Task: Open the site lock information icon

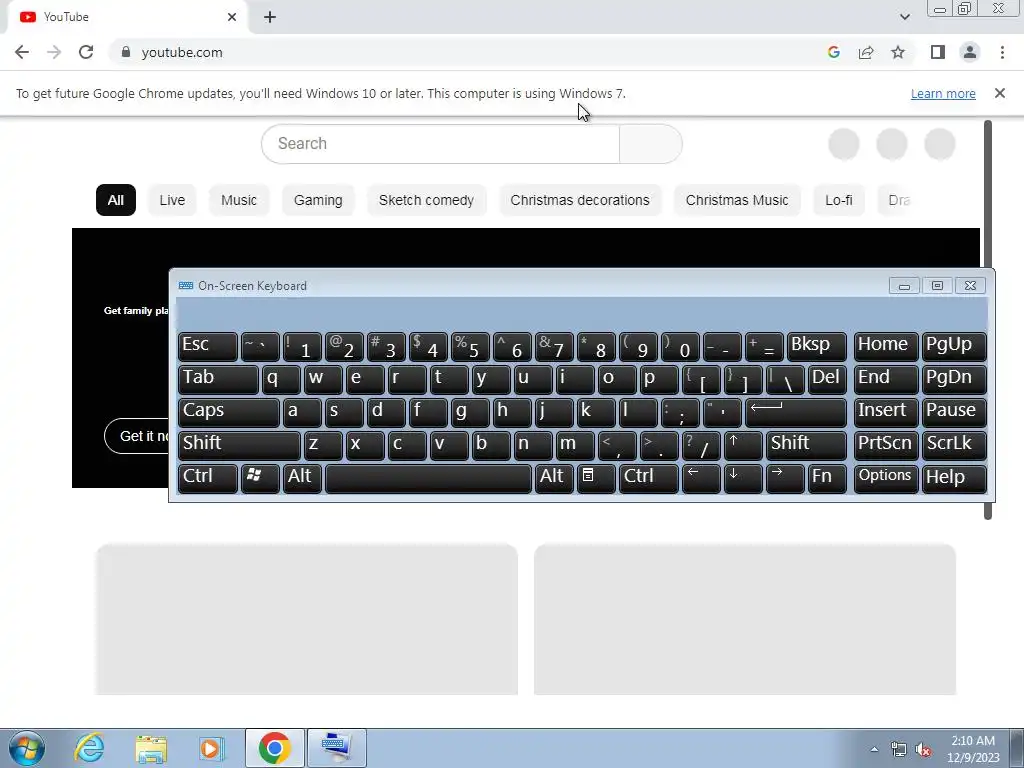Action: [x=126, y=52]
